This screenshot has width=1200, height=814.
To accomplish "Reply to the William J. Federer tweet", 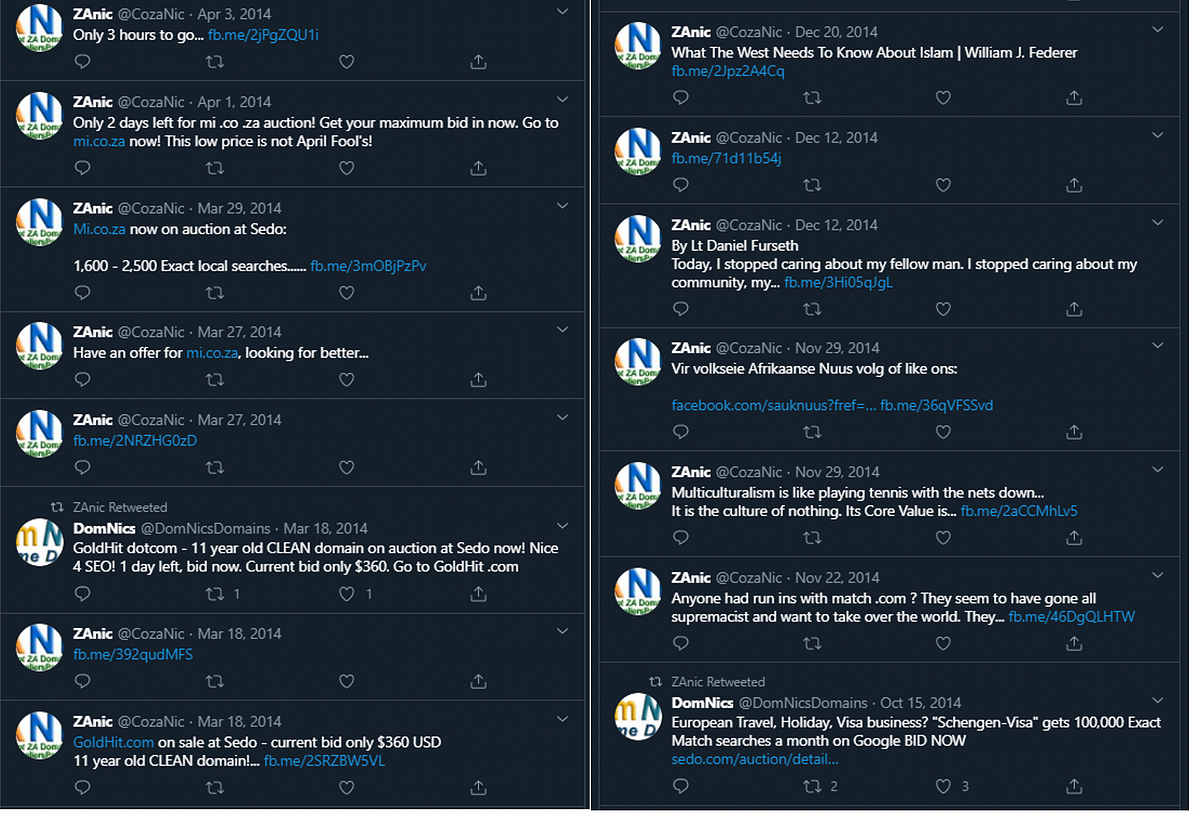I will [x=681, y=98].
